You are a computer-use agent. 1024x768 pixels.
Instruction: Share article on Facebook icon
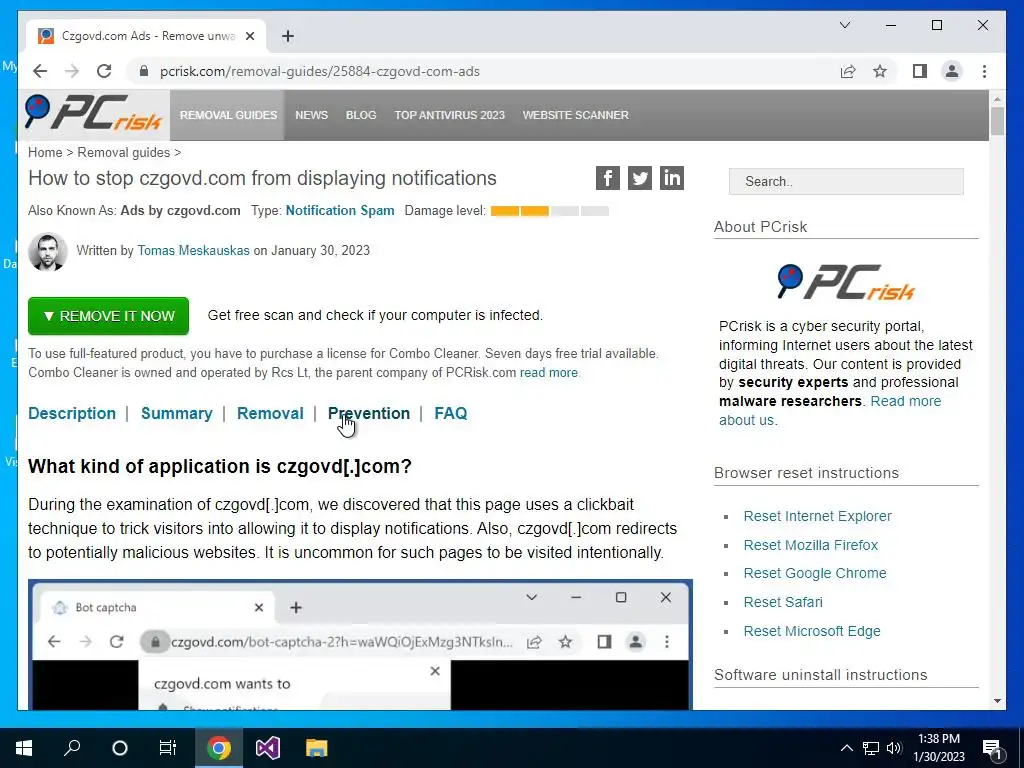(x=607, y=178)
